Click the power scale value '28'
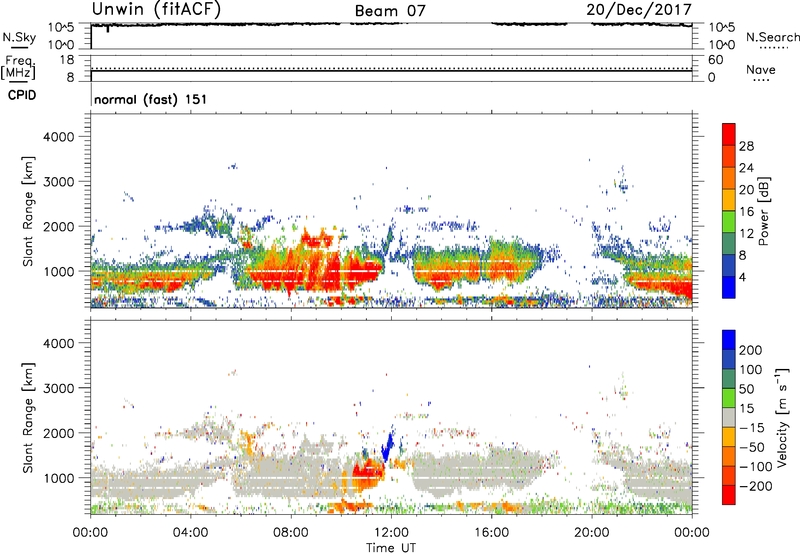Viewport: 800px width, 554px height. (746, 146)
